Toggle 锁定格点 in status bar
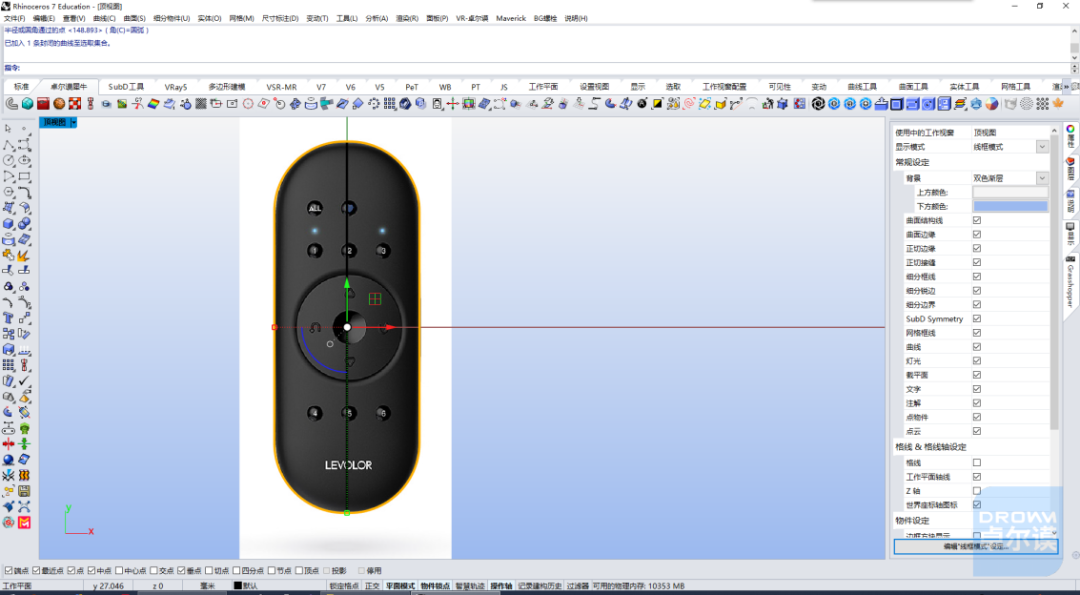This screenshot has height=595, width=1080. click(344, 586)
